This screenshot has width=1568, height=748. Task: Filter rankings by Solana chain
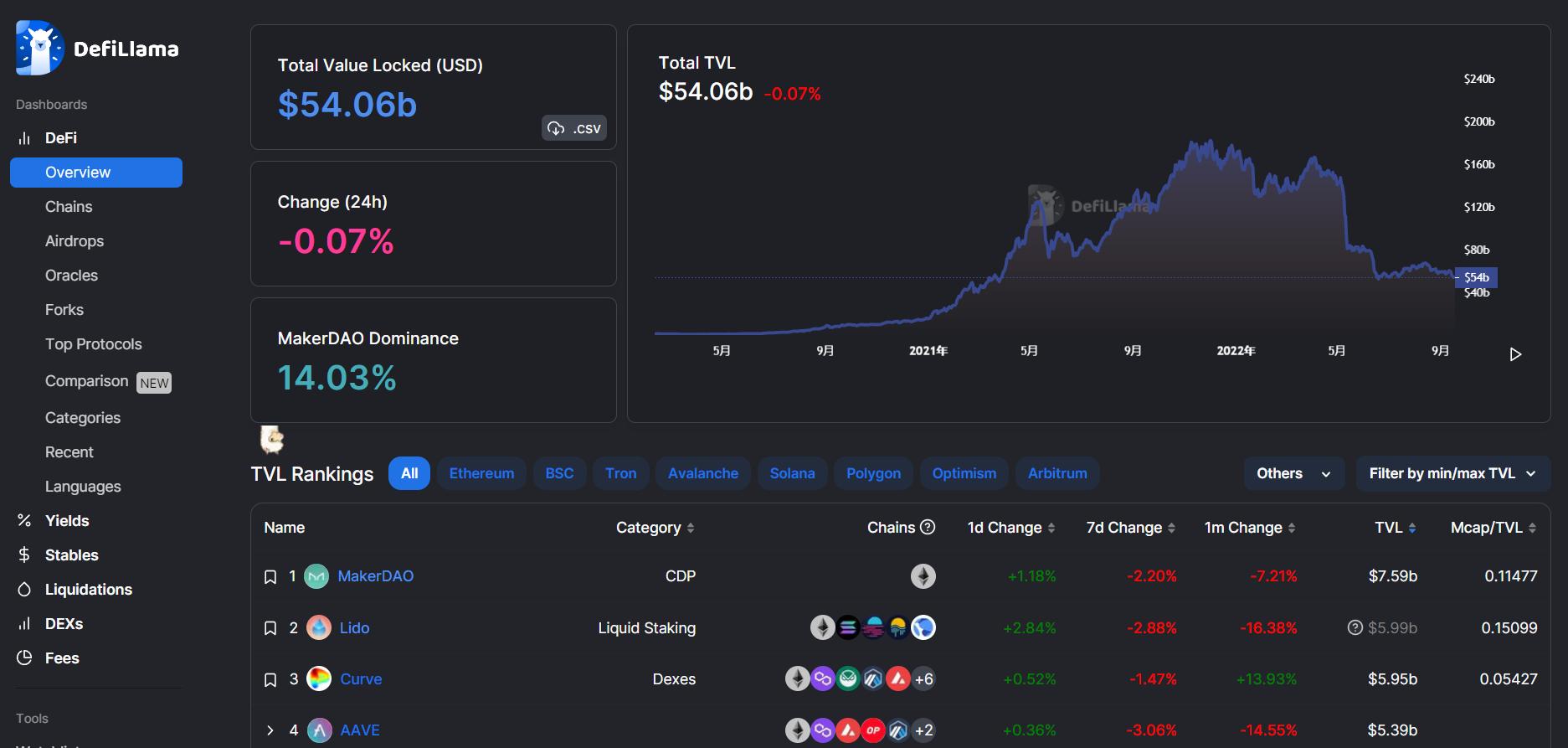pyautogui.click(x=792, y=473)
